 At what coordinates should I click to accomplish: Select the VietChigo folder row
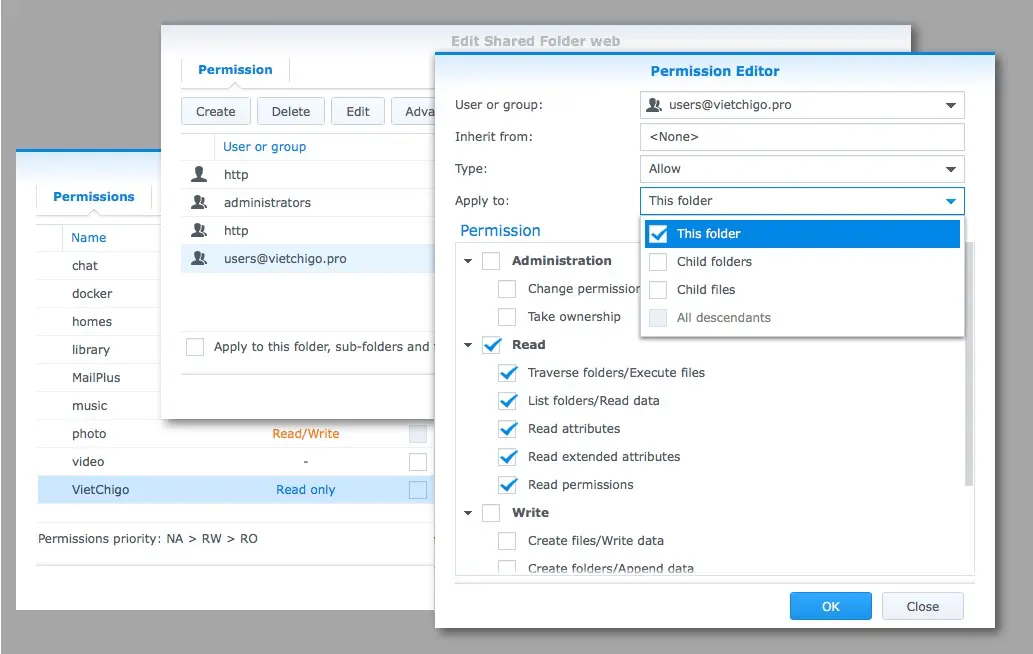click(236, 489)
